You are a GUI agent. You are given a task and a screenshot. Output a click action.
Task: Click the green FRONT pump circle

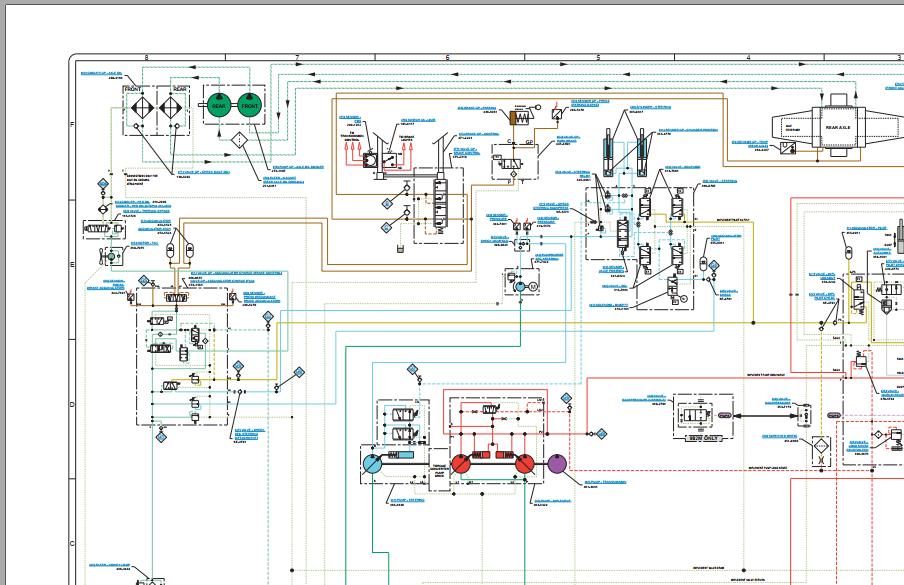coord(250,105)
